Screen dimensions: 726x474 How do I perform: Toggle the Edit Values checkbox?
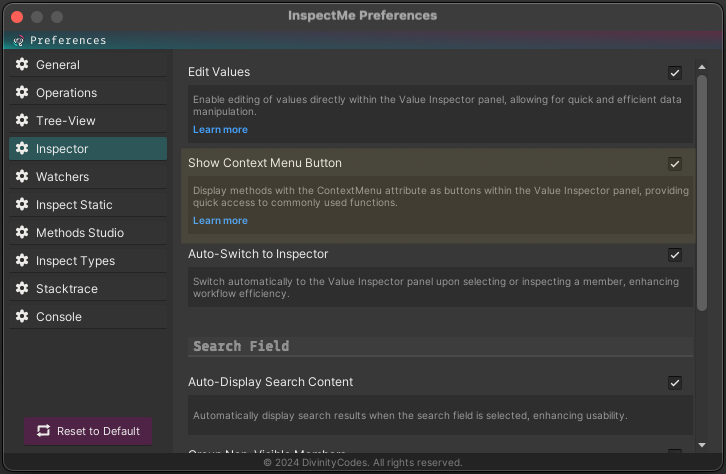pyautogui.click(x=675, y=73)
